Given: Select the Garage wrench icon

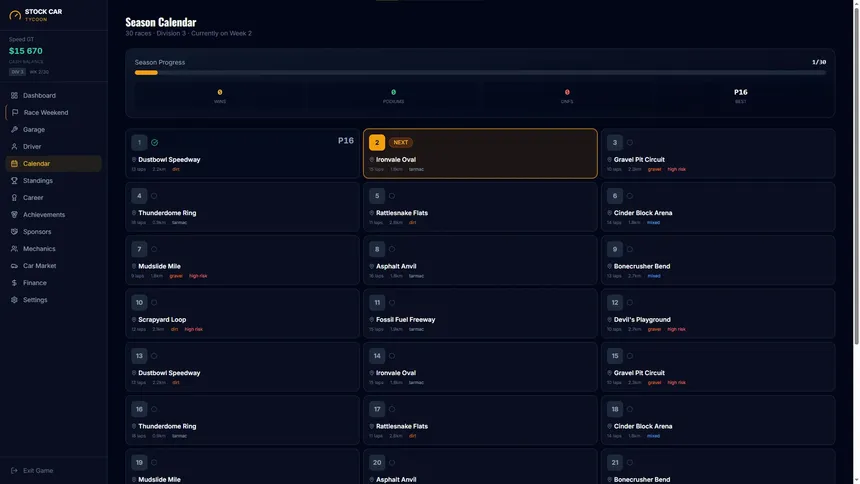Looking at the screenshot, I should pyautogui.click(x=14, y=130).
